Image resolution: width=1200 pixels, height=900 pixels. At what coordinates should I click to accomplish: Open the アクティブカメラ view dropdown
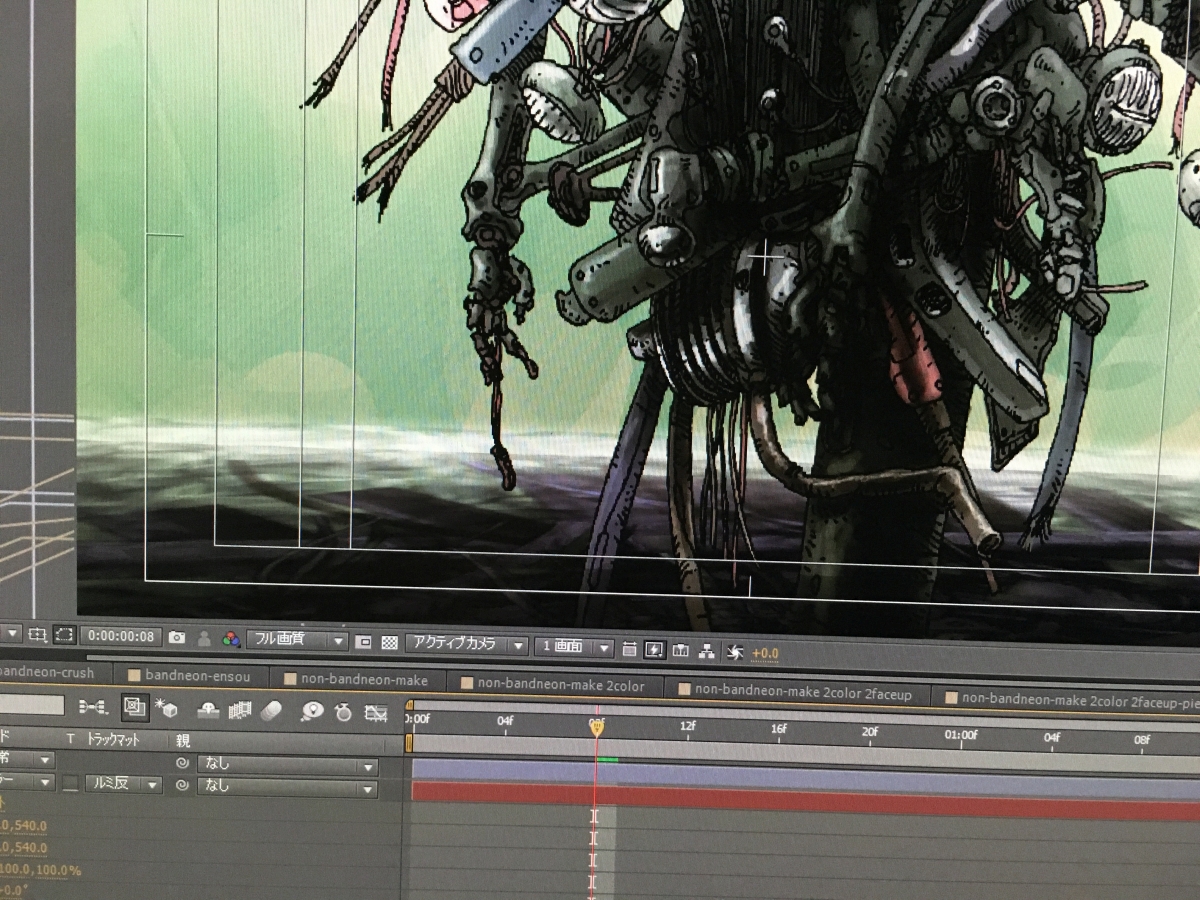pyautogui.click(x=467, y=645)
